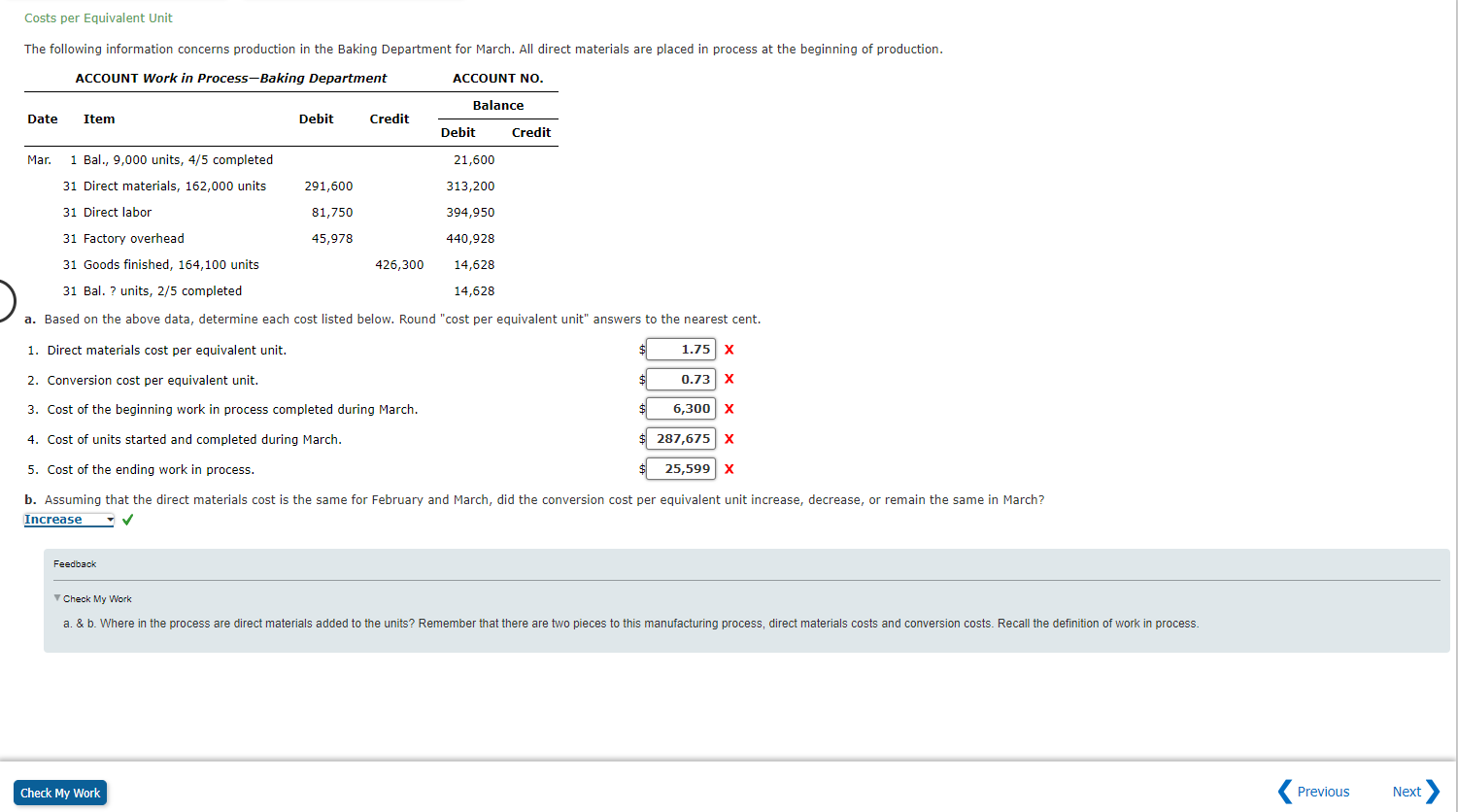Select the direct materials cost per equivalent unit field
The height and width of the screenshot is (812, 1458).
(x=680, y=349)
